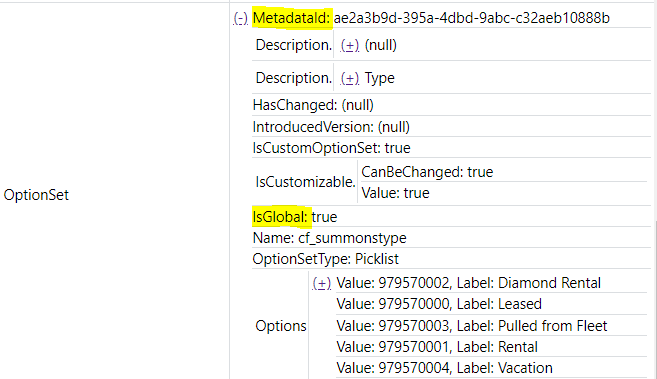The width and height of the screenshot is (657, 379).
Task: Select the highlighted MetadataId label
Action: coord(292,18)
